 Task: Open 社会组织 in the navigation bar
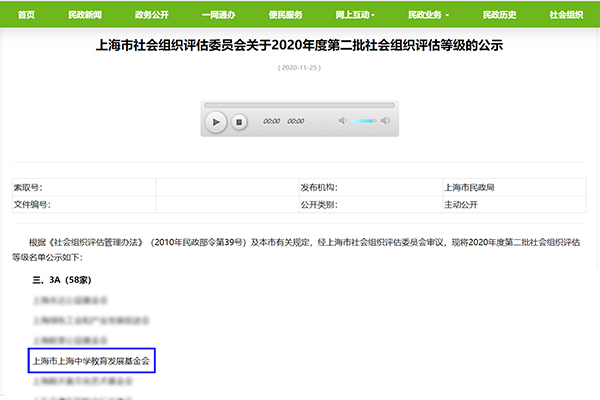pos(566,15)
